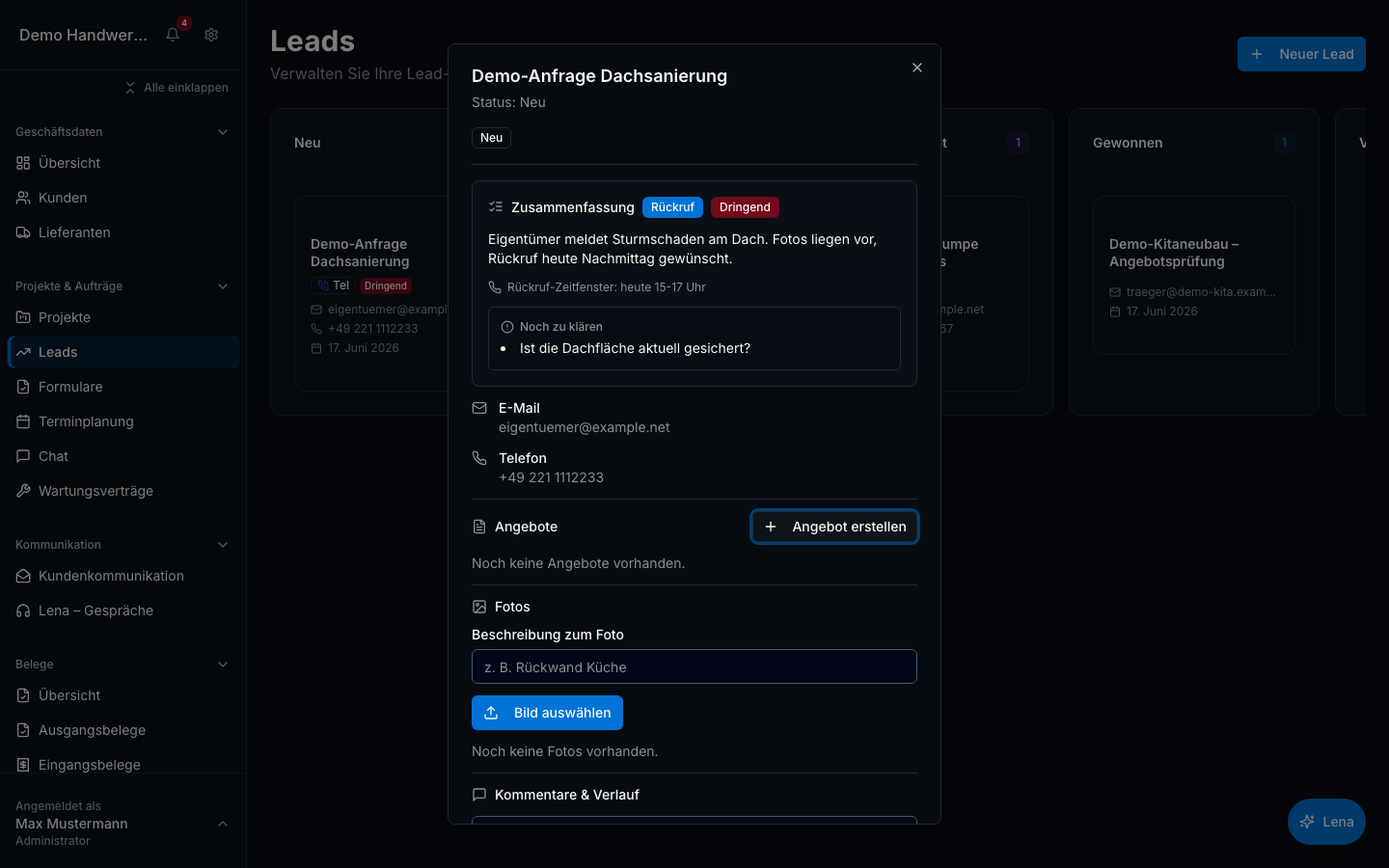
Task: Open Formulare page
Action: pos(123,387)
